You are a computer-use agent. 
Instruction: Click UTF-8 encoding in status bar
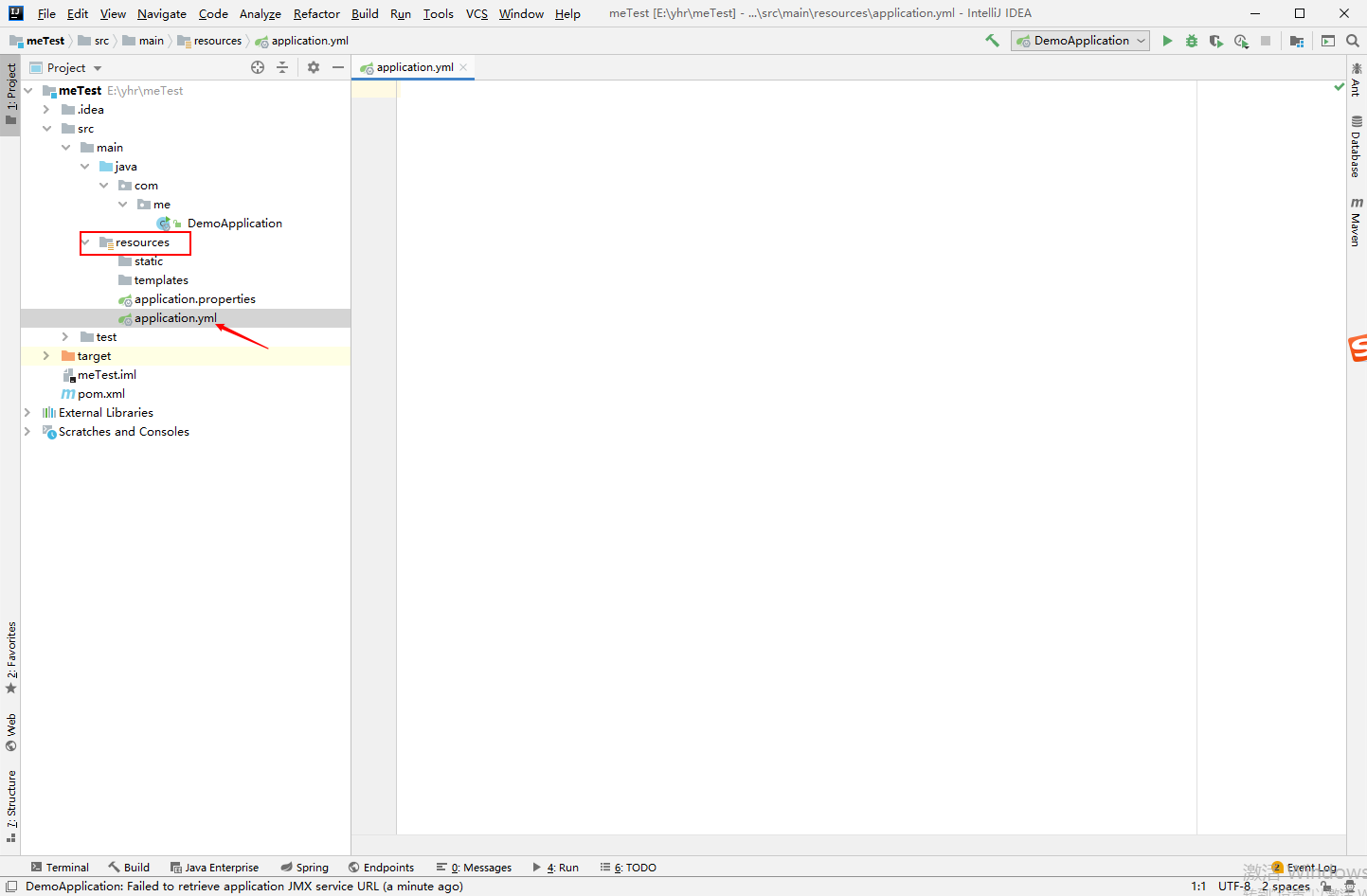pyautogui.click(x=1233, y=887)
